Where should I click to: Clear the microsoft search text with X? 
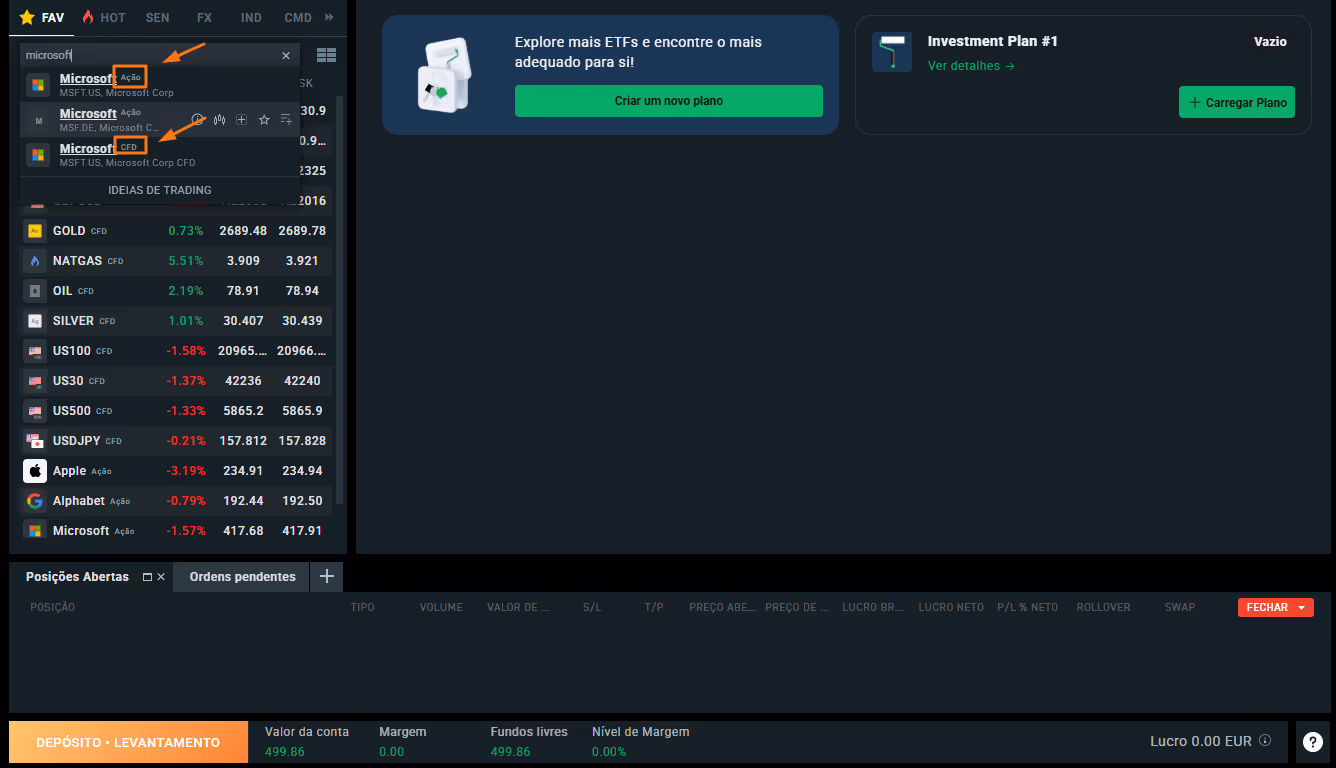tap(285, 56)
